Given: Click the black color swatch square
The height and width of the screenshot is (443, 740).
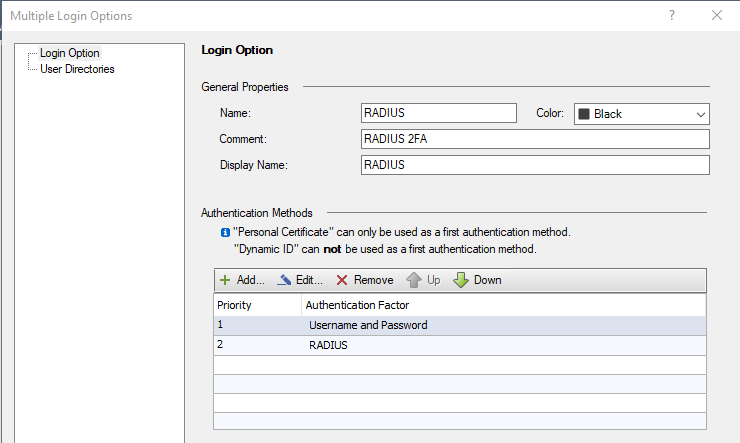Looking at the screenshot, I should (x=584, y=114).
